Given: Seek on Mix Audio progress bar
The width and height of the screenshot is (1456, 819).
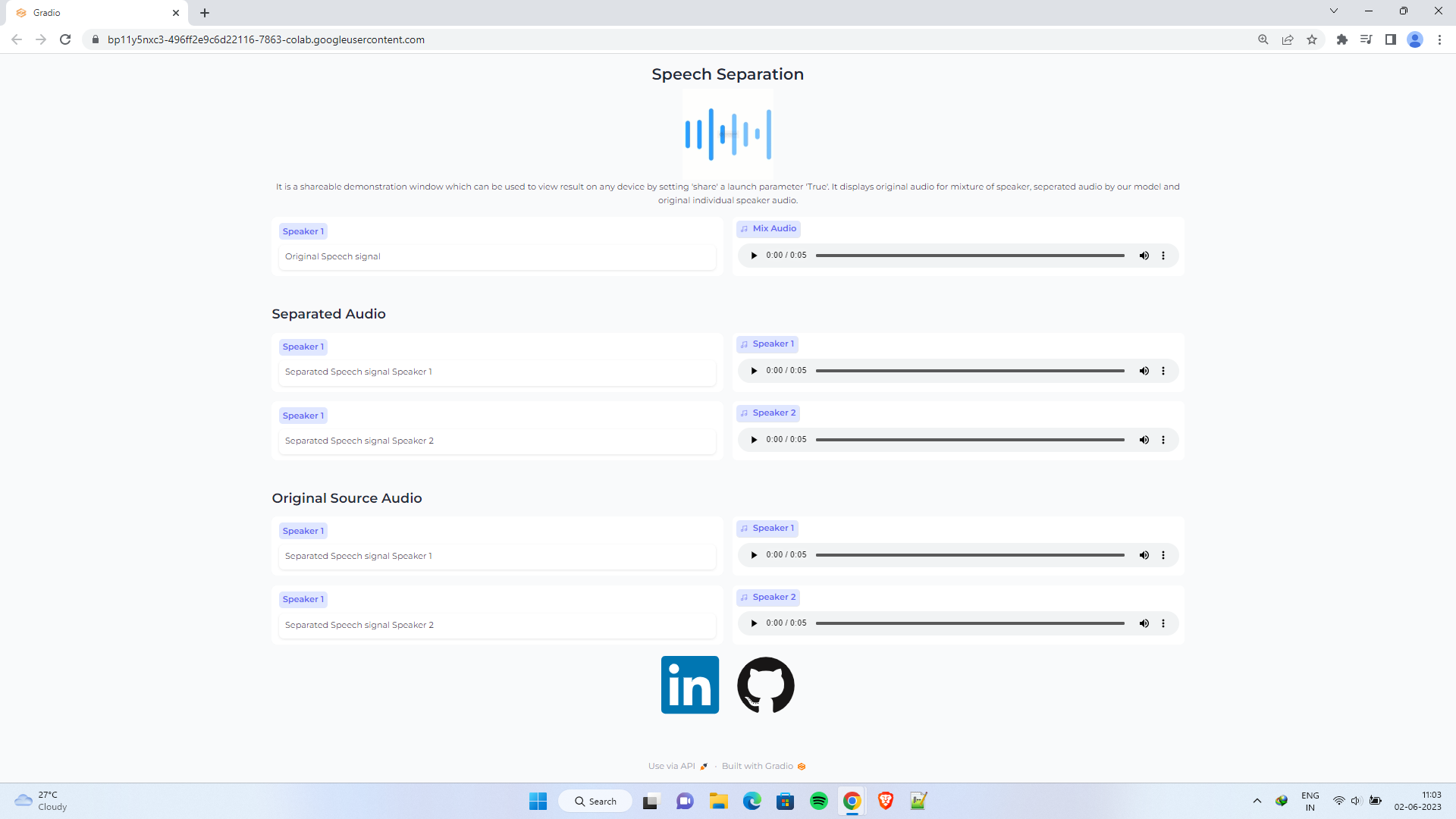Looking at the screenshot, I should [x=970, y=256].
